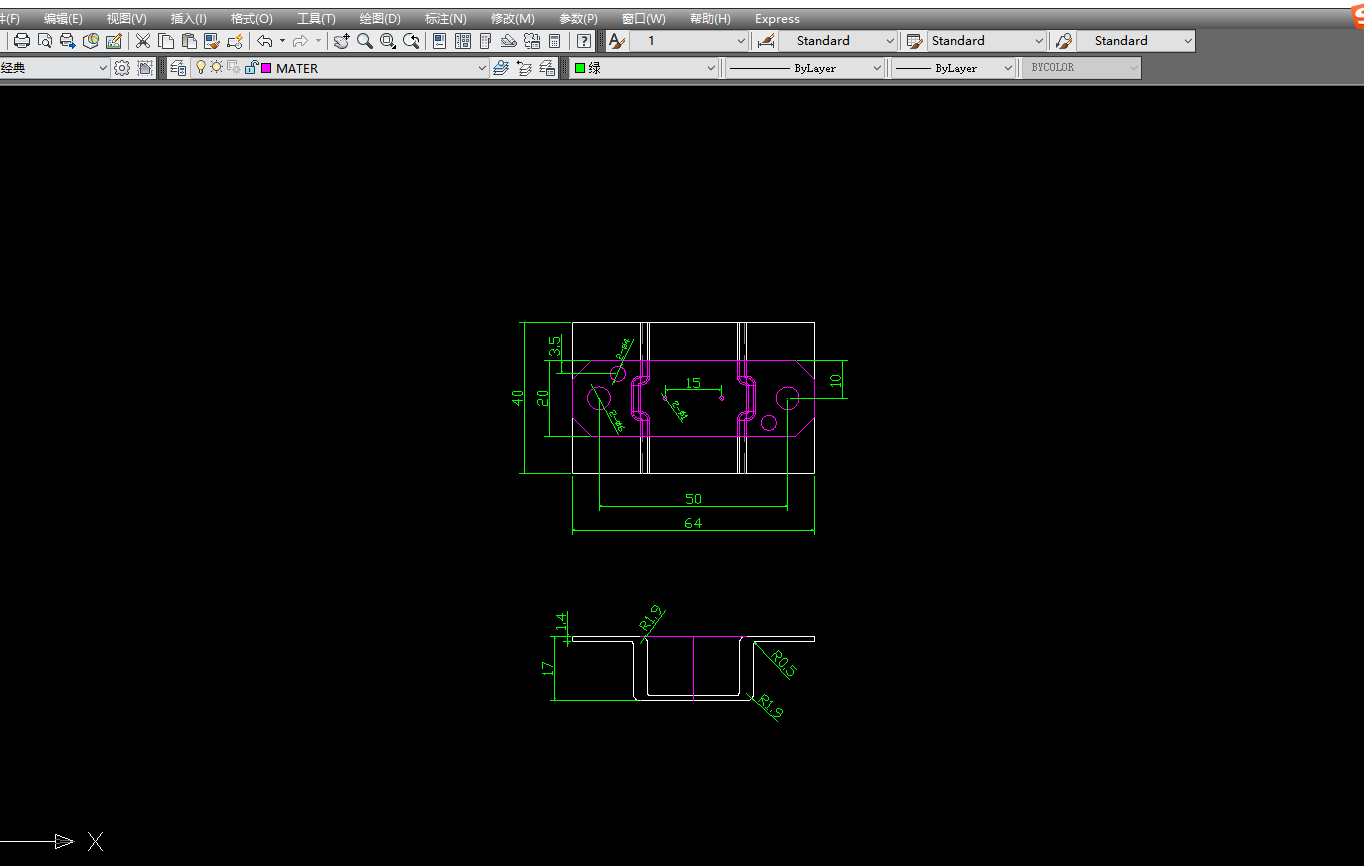The height and width of the screenshot is (866, 1364).
Task: Open the DesignCenter icon
Action: pyautogui.click(x=463, y=41)
